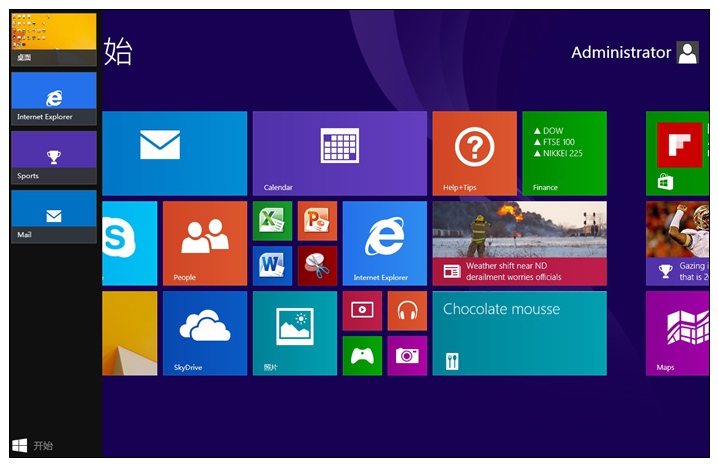Open the Desktop tile on Start screen
The width and height of the screenshot is (718, 466).
(x=130, y=333)
